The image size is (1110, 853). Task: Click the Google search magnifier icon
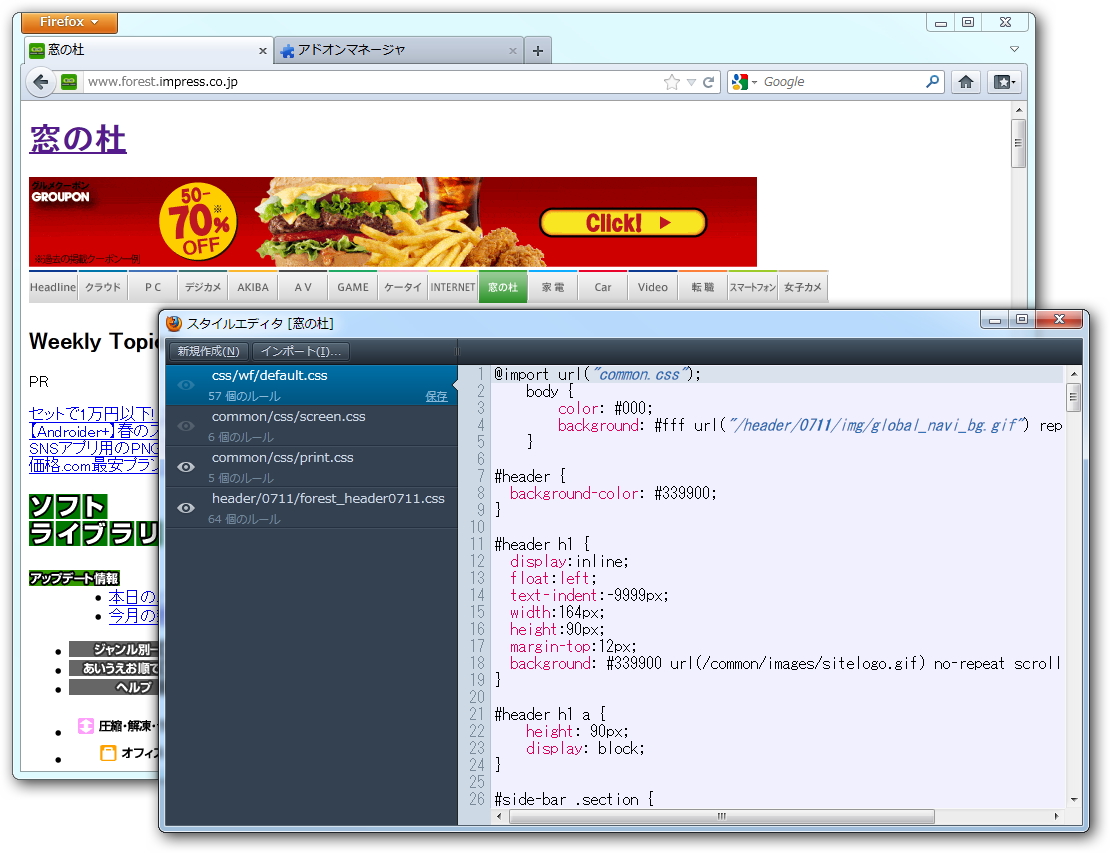click(933, 82)
